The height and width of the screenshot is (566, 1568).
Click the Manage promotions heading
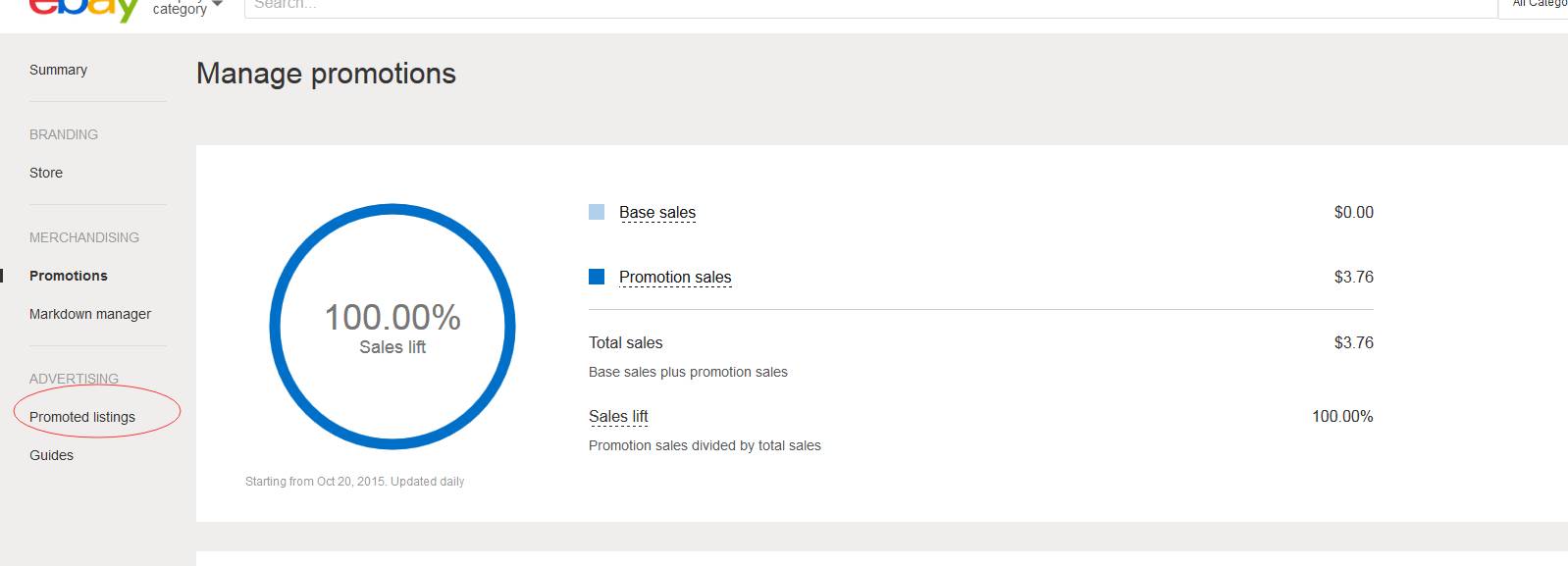(326, 74)
